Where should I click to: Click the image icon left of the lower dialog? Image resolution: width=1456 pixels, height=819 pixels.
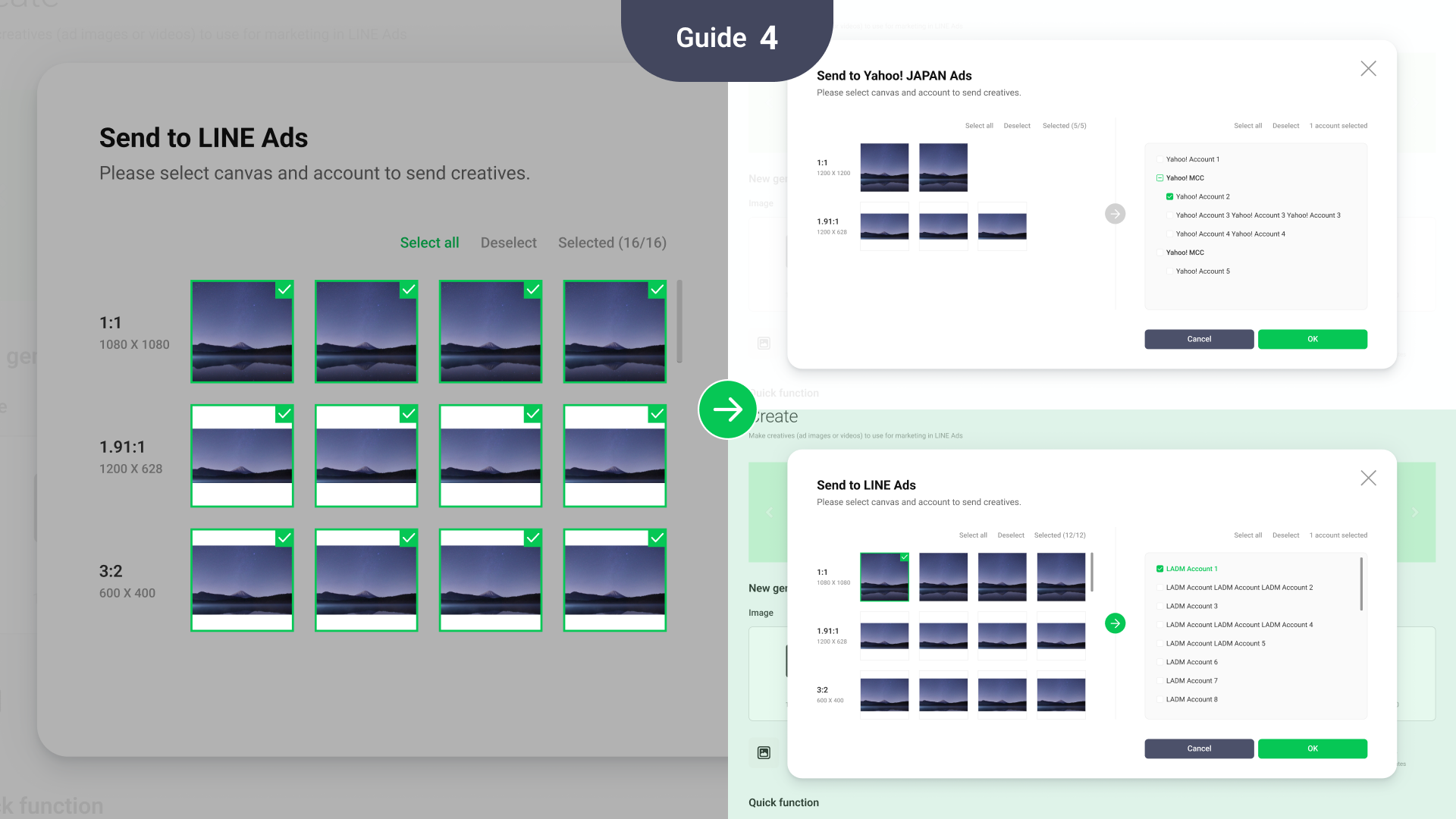point(764,753)
